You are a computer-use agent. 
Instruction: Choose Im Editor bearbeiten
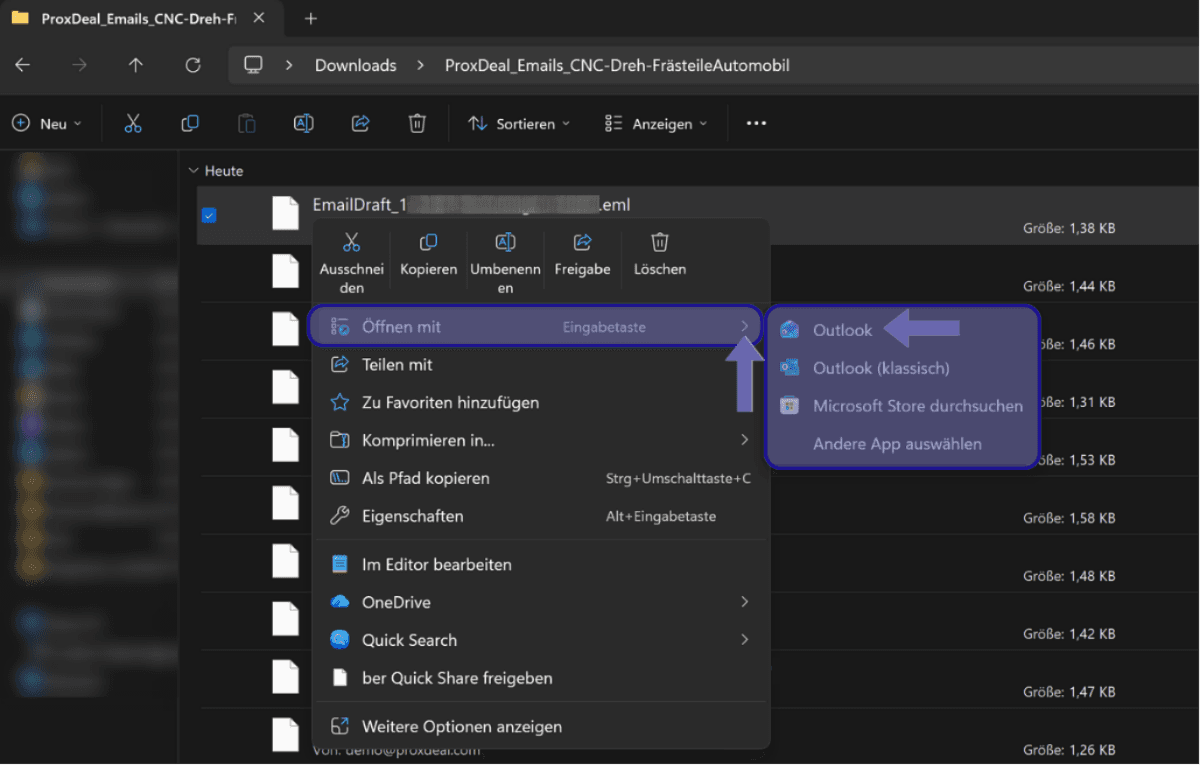539,564
